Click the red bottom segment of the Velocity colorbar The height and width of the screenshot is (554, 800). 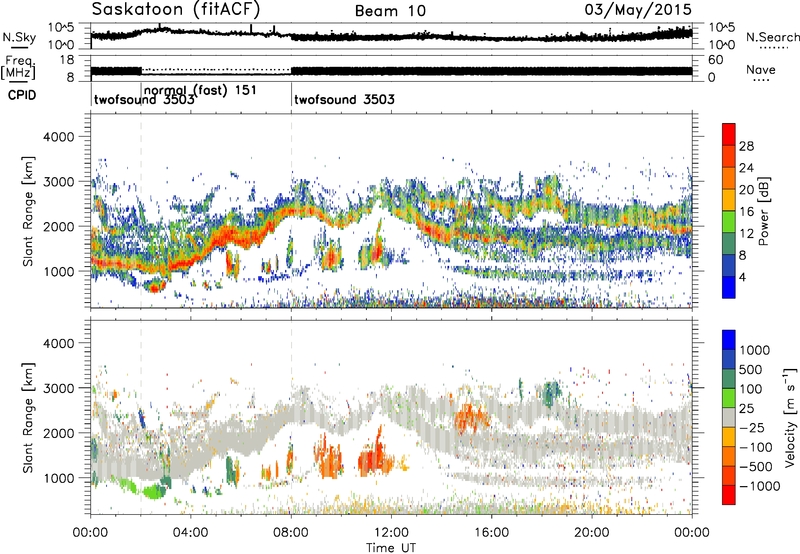click(729, 495)
